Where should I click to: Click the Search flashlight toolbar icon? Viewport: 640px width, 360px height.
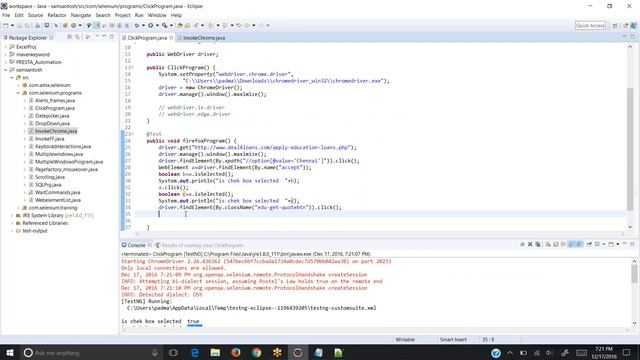196,25
